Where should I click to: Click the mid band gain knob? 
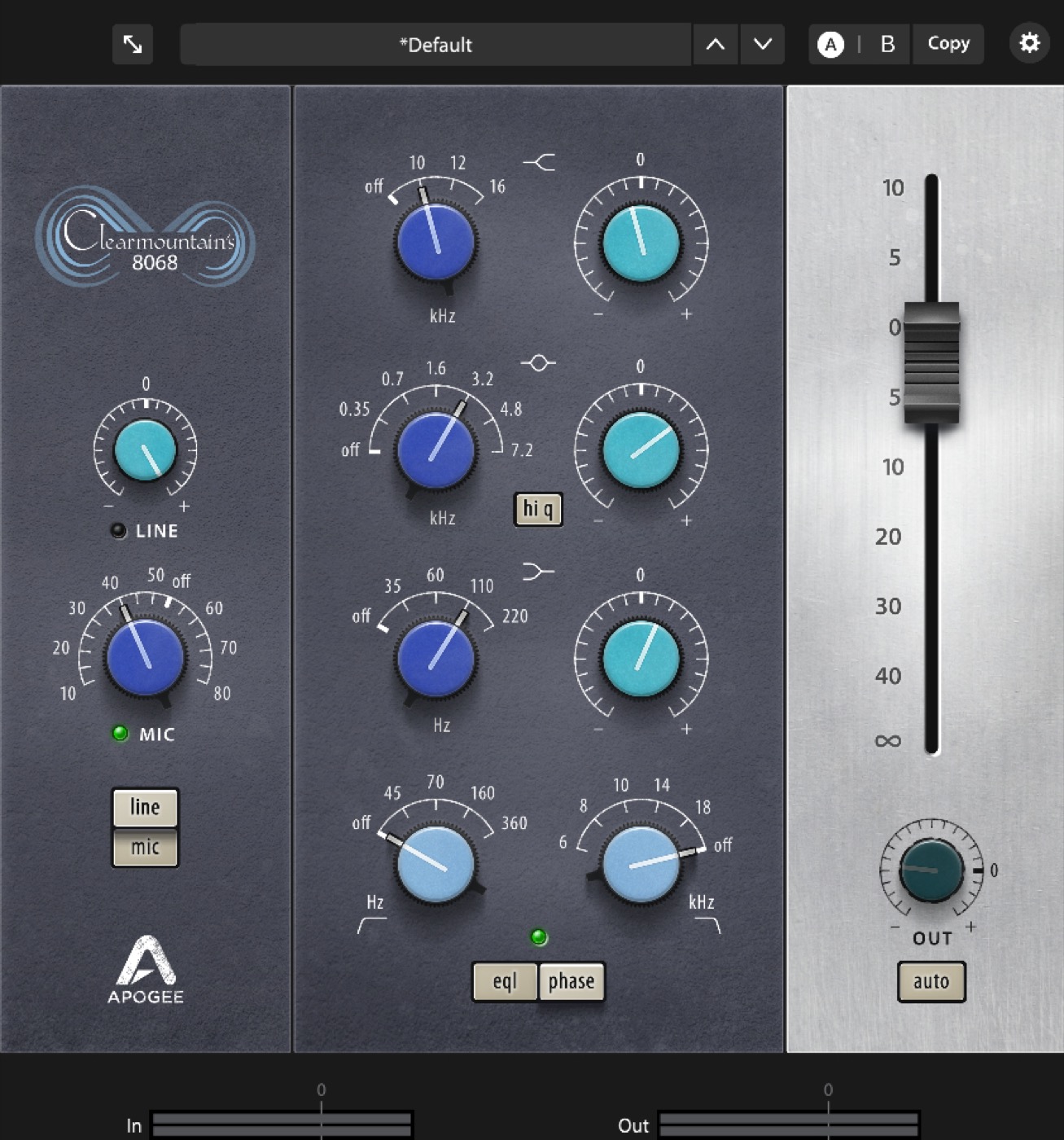(641, 449)
